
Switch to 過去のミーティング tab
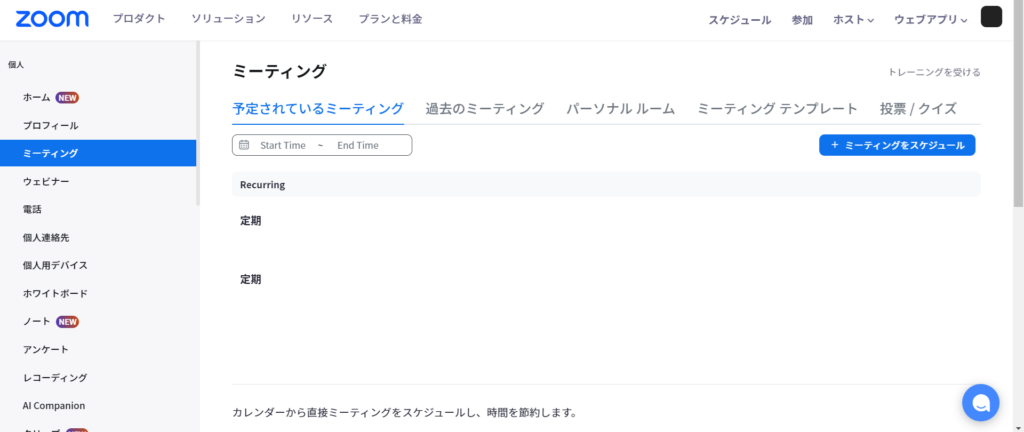click(484, 109)
